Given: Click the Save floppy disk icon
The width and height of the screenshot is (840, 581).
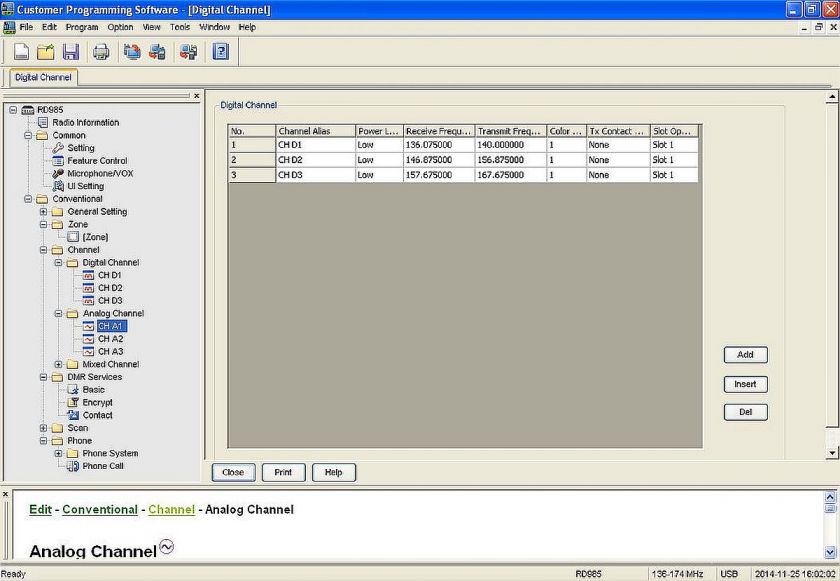Looking at the screenshot, I should 71,51.
